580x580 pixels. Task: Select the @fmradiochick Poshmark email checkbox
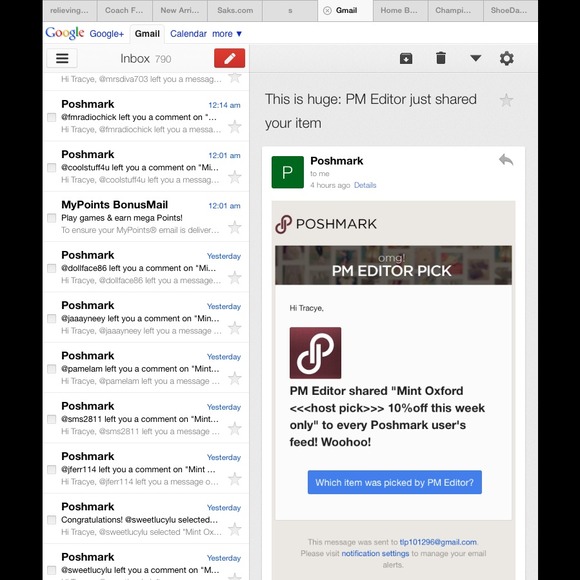point(52,118)
